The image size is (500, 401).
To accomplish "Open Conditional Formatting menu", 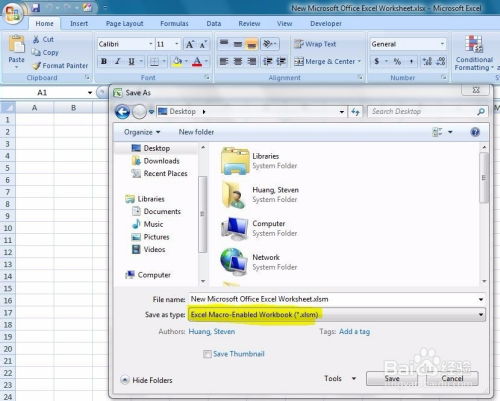I will 474,53.
